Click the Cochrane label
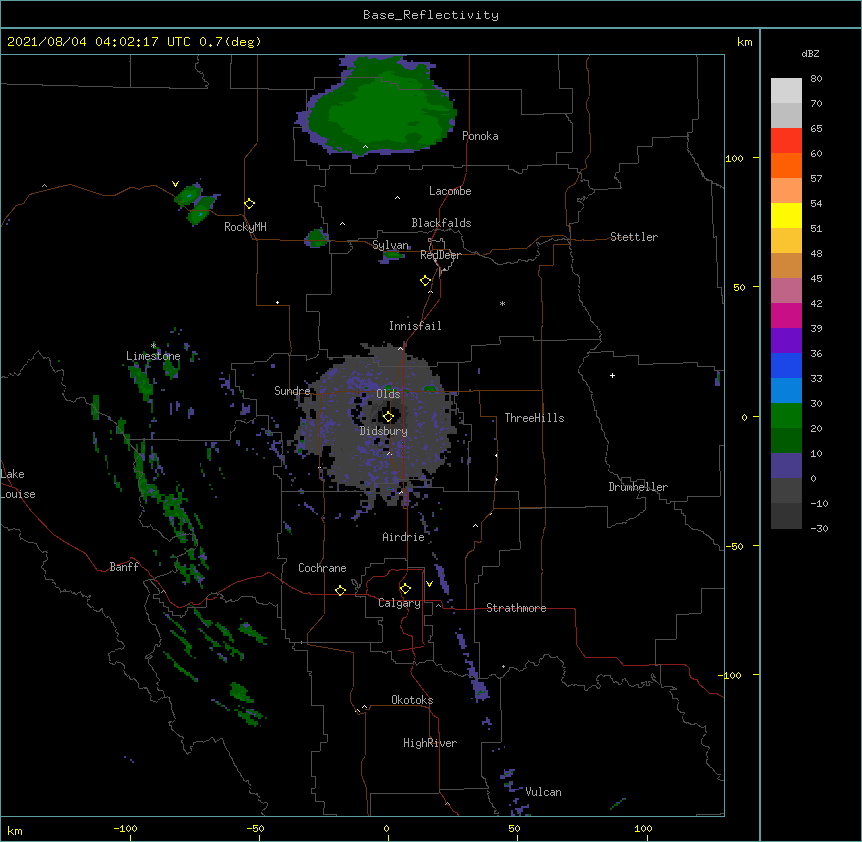This screenshot has width=862, height=842. point(322,568)
